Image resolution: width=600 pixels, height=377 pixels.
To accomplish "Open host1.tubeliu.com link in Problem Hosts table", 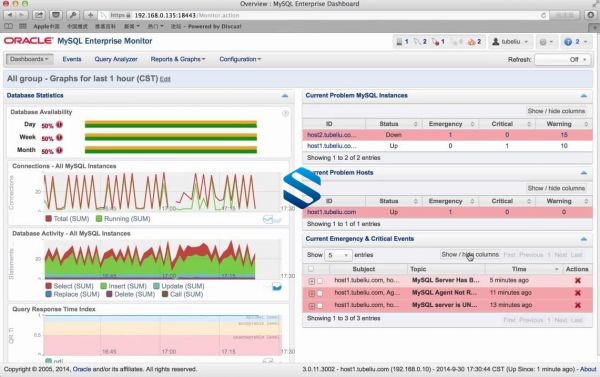I will coord(331,212).
